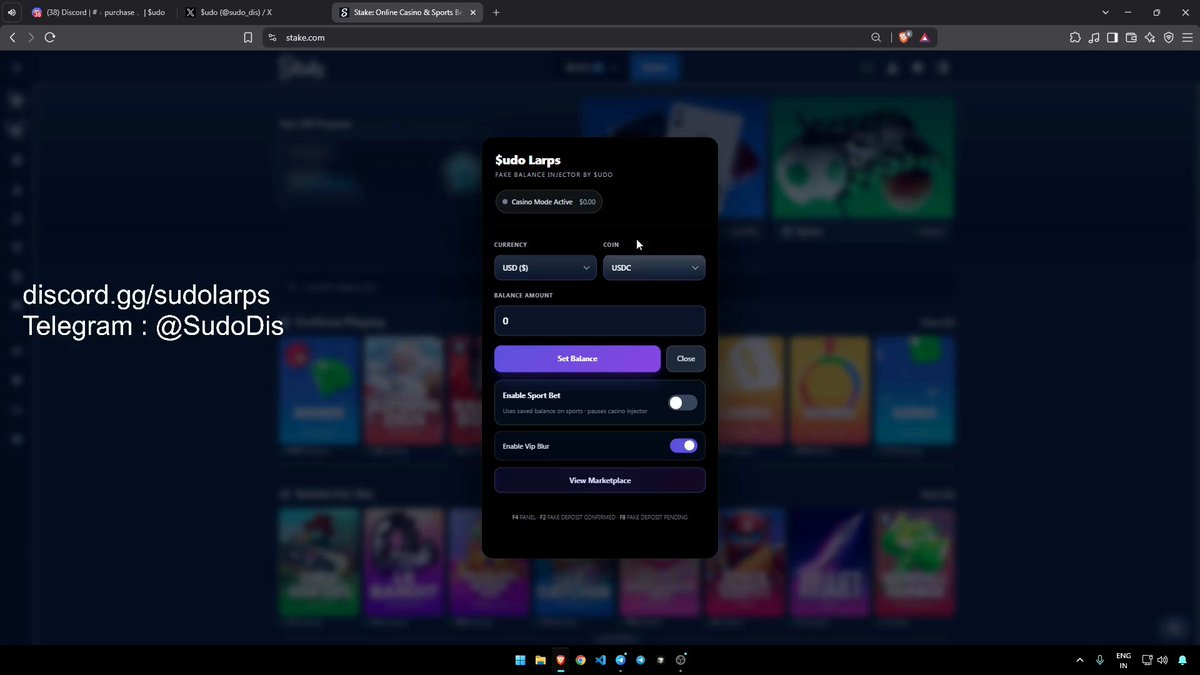The width and height of the screenshot is (1200, 675).
Task: Toggle the Enable Sport Bet switch
Action: pos(683,402)
